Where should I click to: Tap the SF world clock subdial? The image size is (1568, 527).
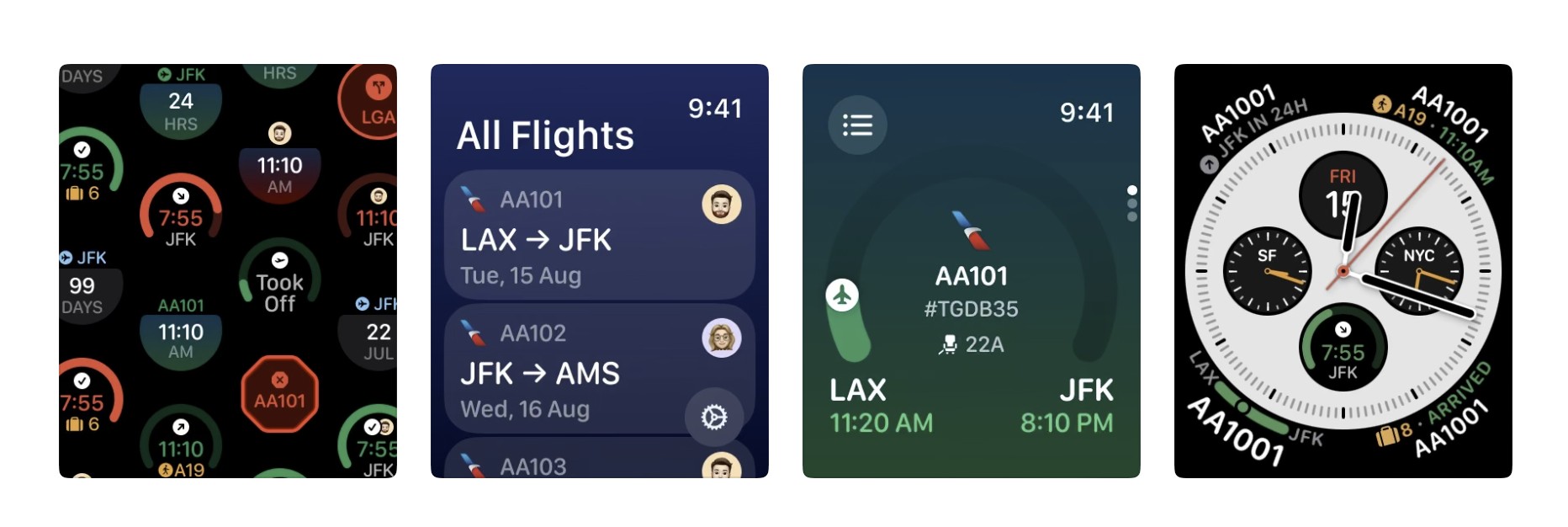(x=1266, y=271)
